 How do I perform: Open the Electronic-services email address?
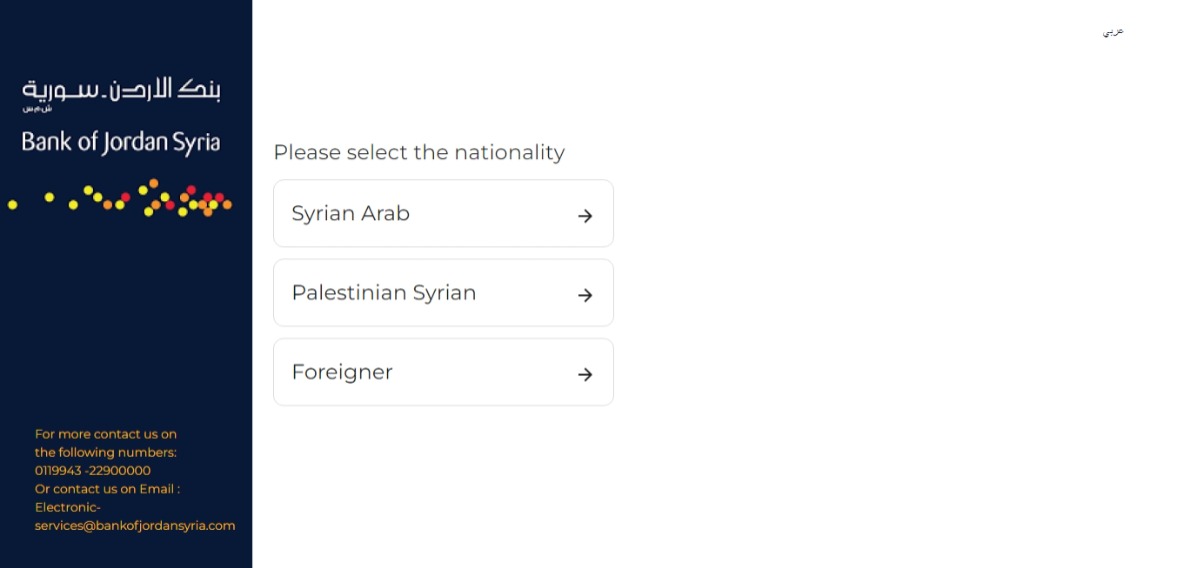(x=135, y=516)
